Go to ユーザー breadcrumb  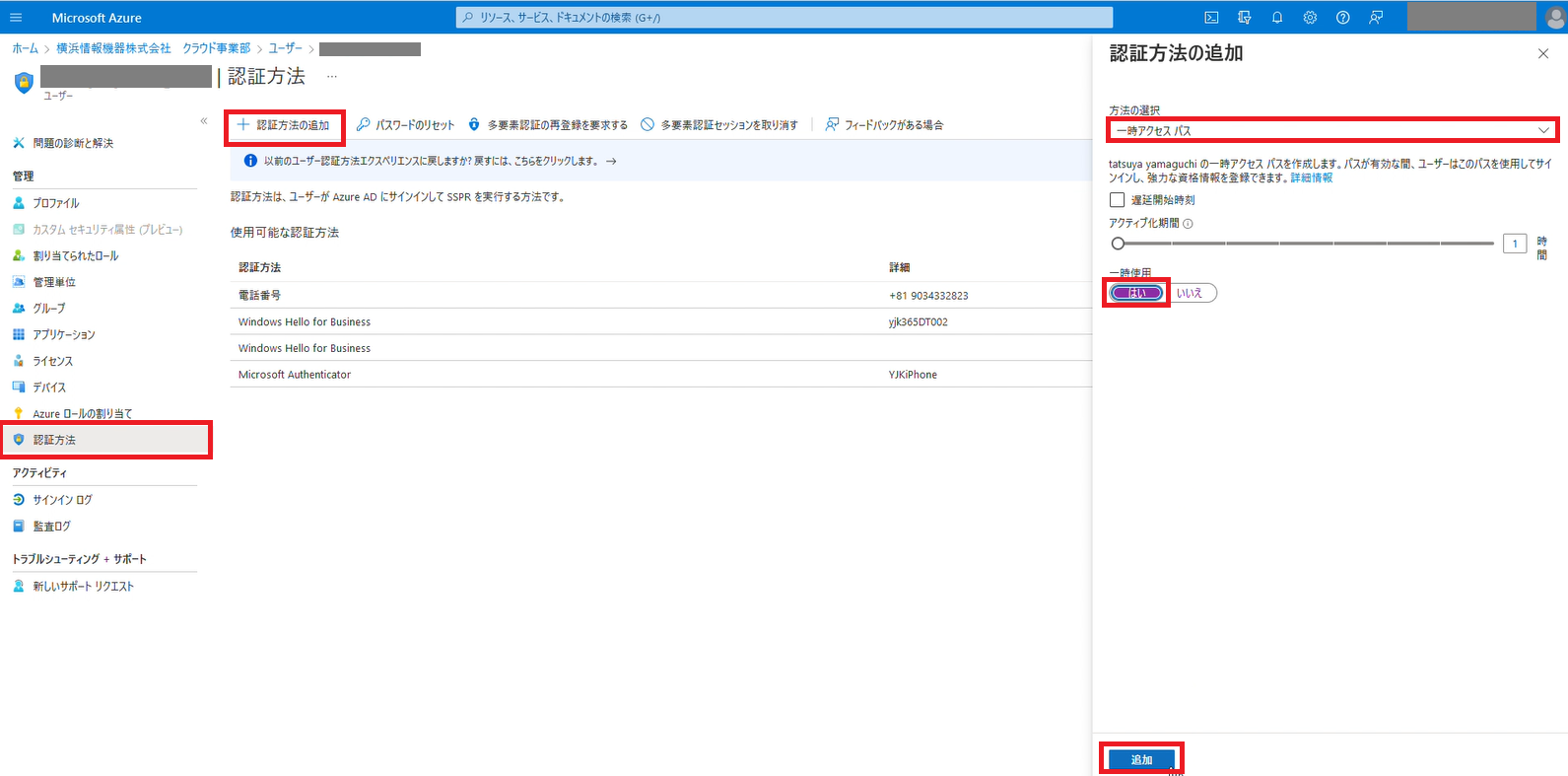[286, 48]
